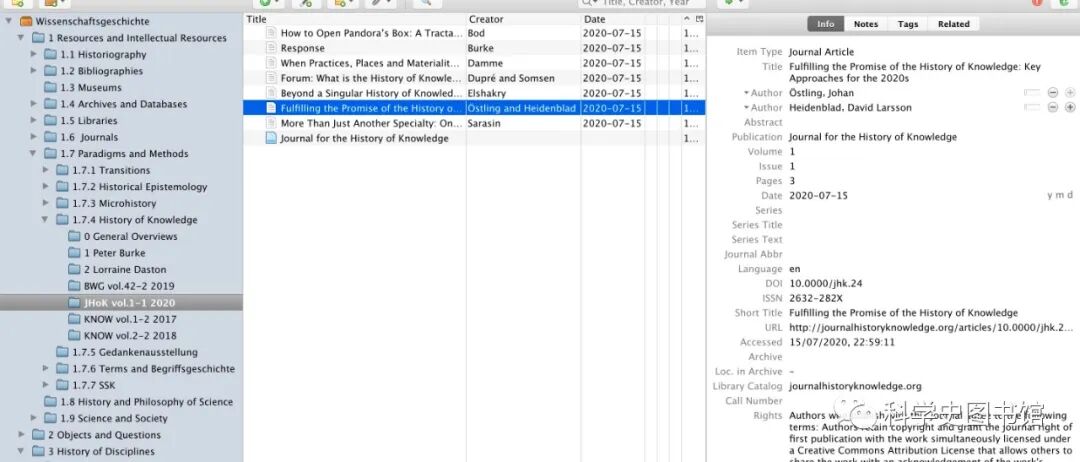The height and width of the screenshot is (462, 1080).
Task: Switch to the Info tab
Action: [x=825, y=24]
